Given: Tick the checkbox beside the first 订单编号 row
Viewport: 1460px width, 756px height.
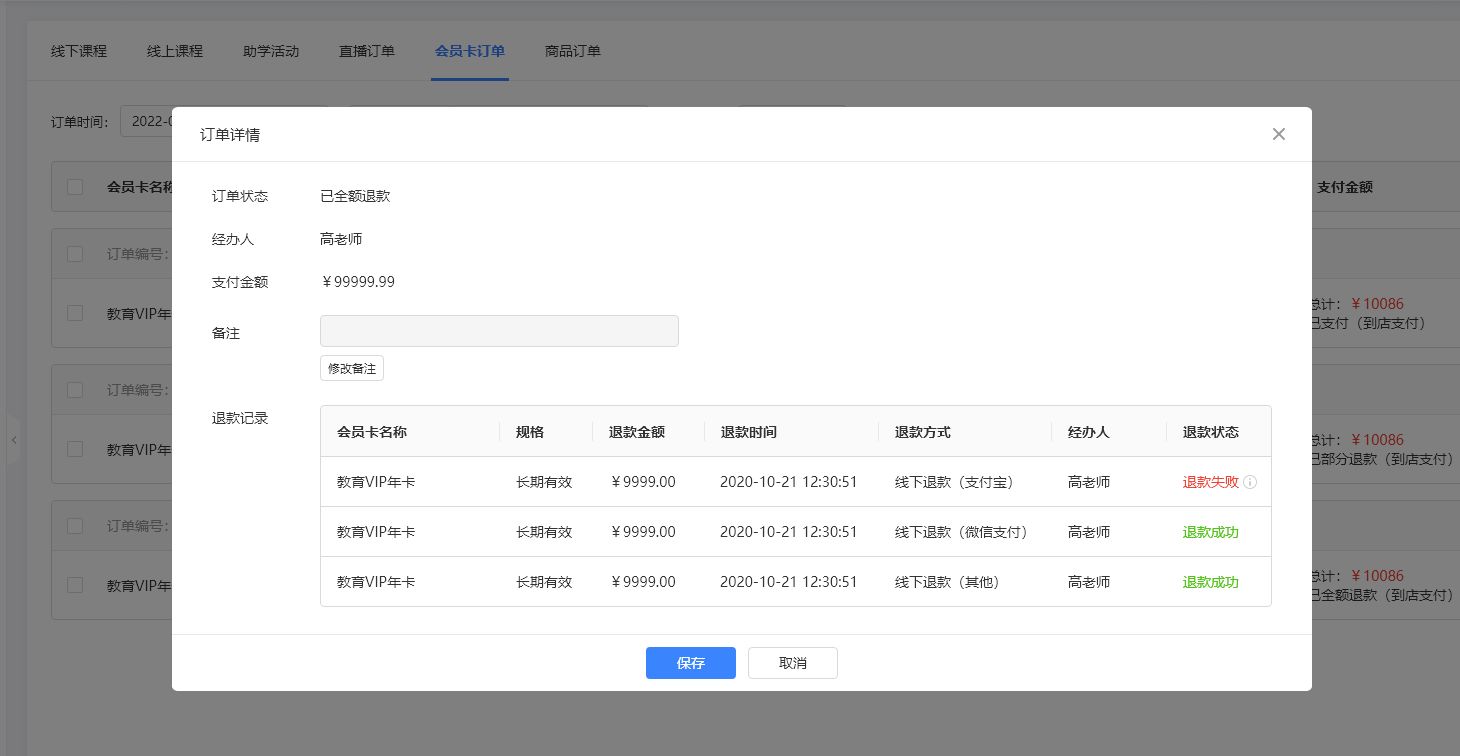Looking at the screenshot, I should coord(75,254).
